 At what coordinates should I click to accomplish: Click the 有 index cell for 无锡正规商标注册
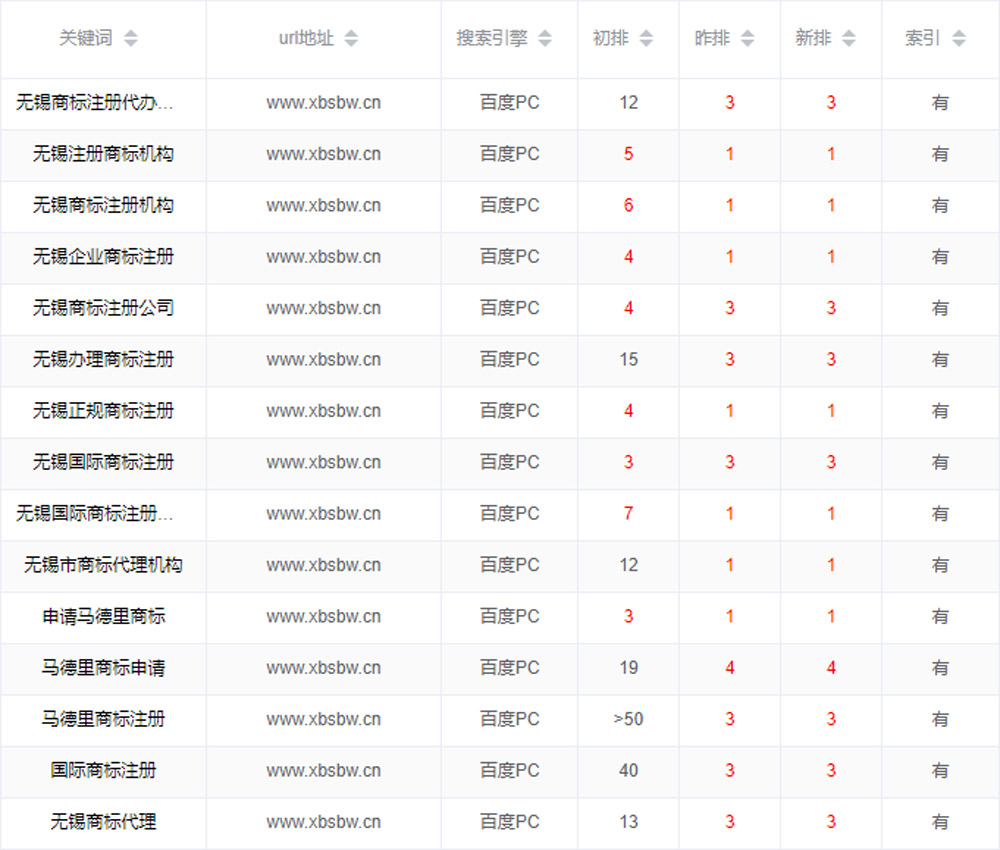[940, 411]
